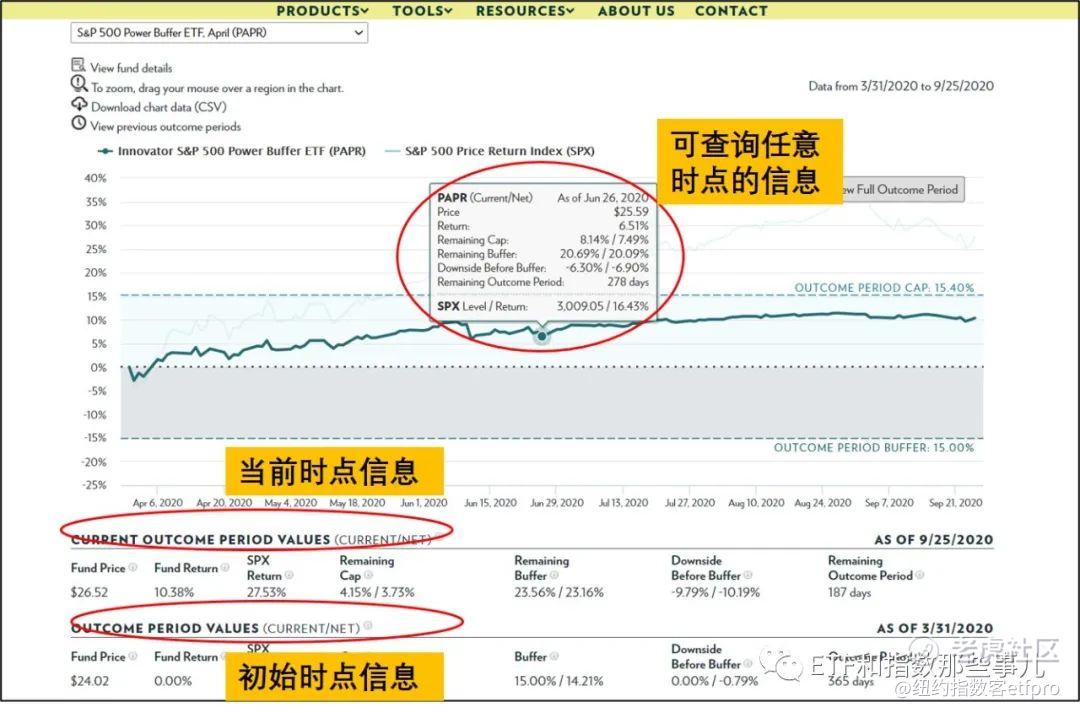
Task: Click the fund details document icon
Action: (x=78, y=65)
